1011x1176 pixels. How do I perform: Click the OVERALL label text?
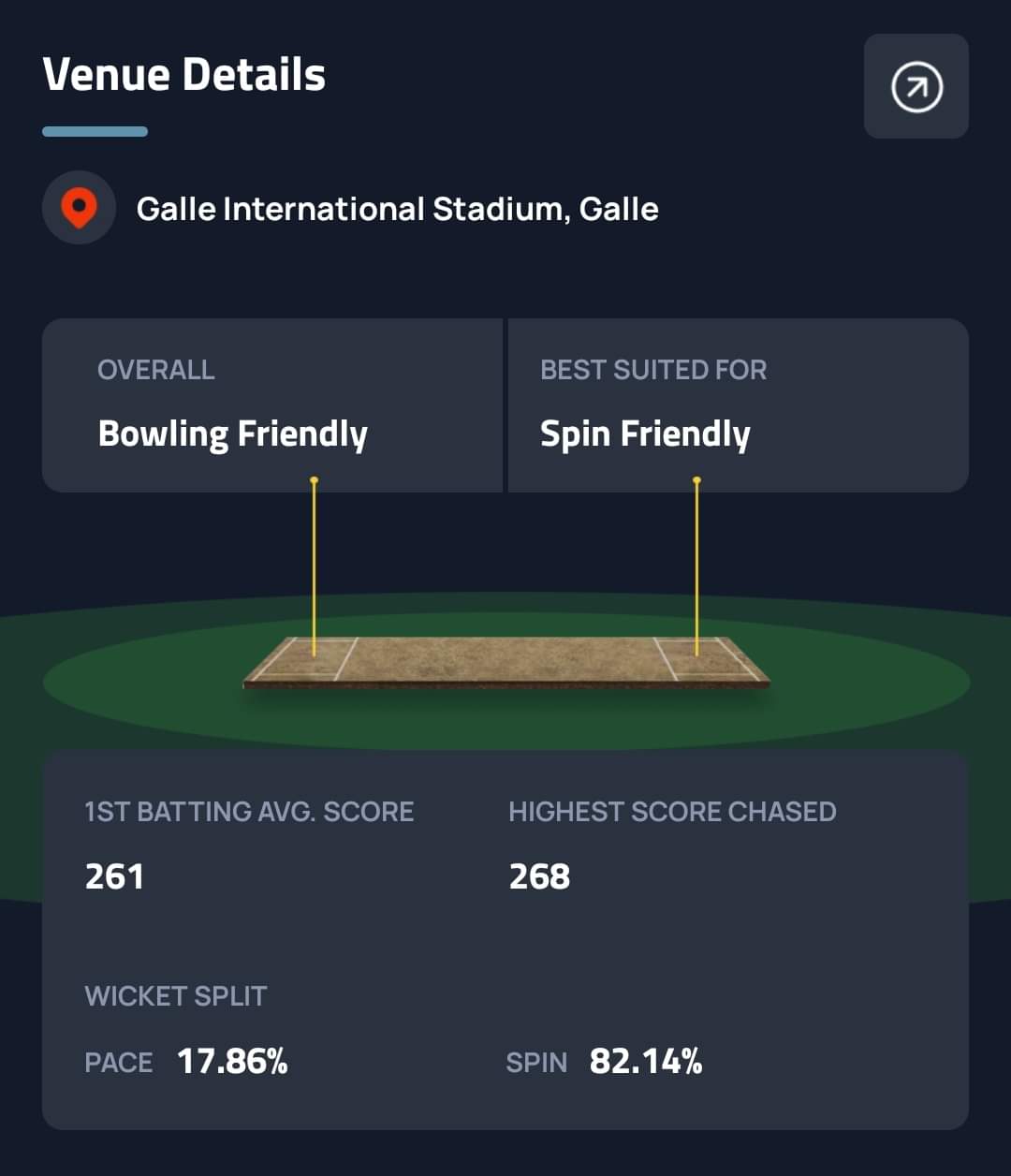tap(156, 370)
